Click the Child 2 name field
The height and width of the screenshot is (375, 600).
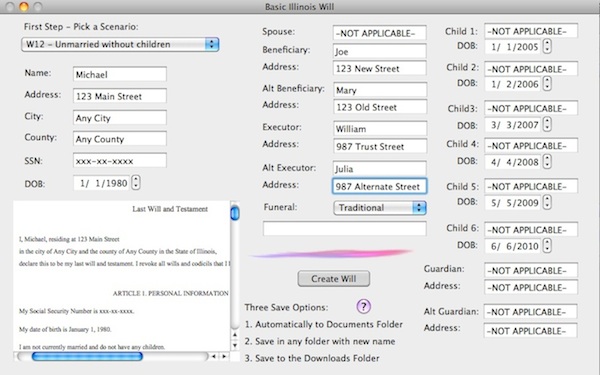pyautogui.click(x=531, y=69)
